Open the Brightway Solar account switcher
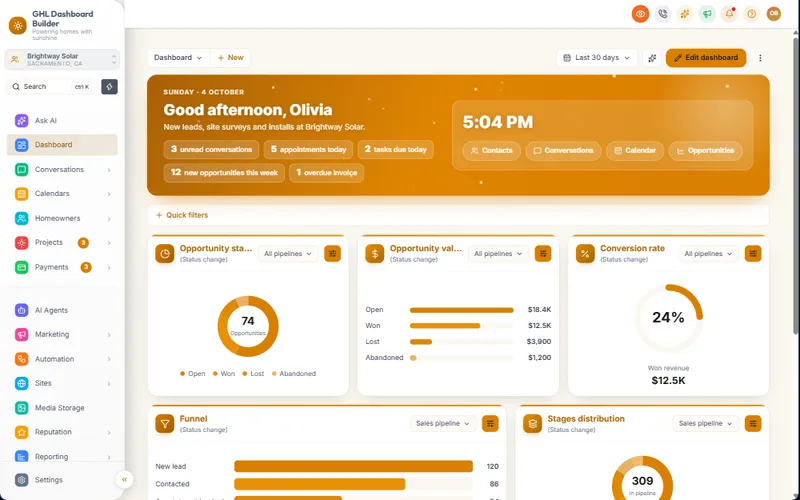 (62, 60)
